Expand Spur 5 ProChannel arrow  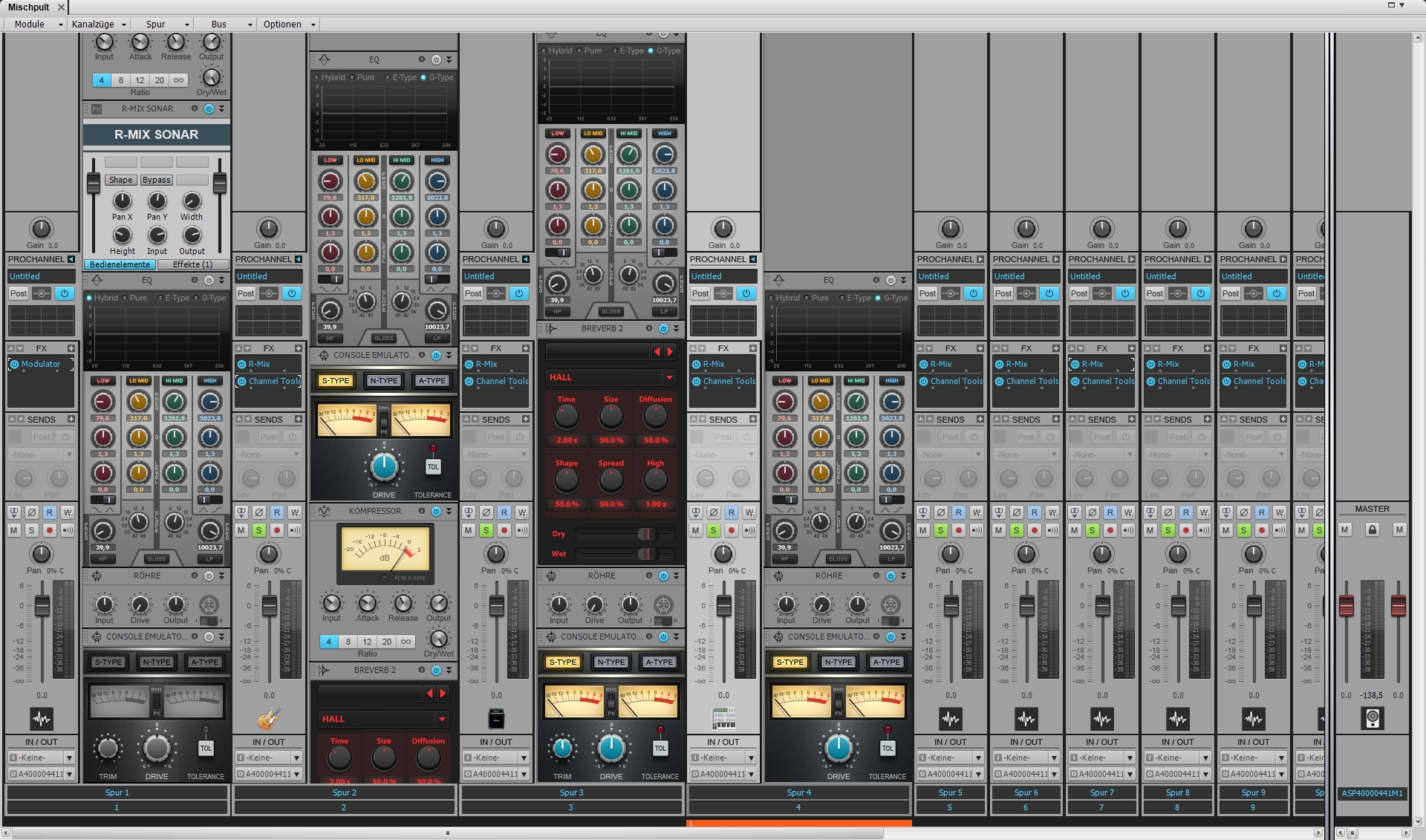(980, 259)
